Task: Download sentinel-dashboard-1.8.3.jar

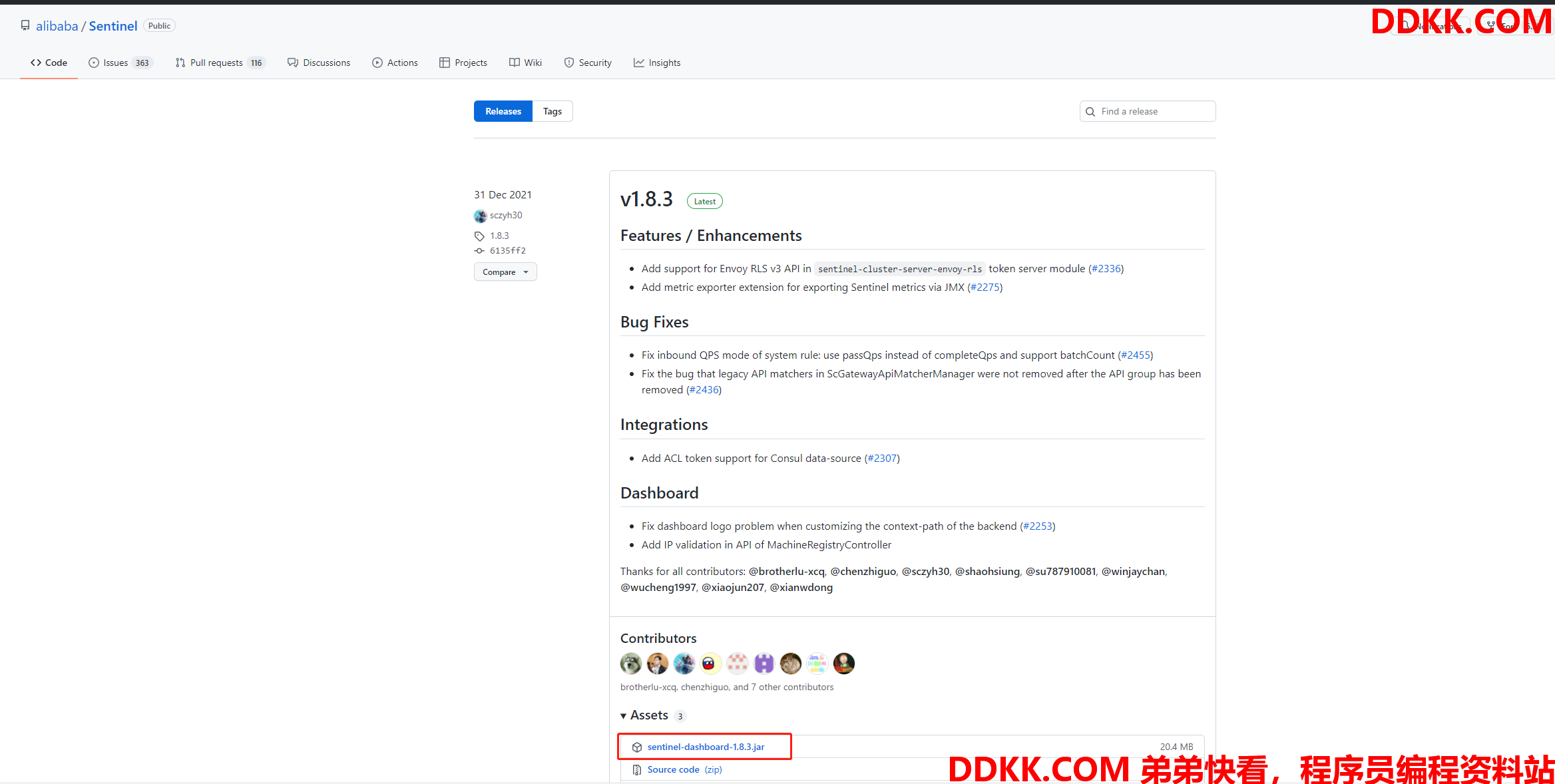Action: [x=706, y=747]
